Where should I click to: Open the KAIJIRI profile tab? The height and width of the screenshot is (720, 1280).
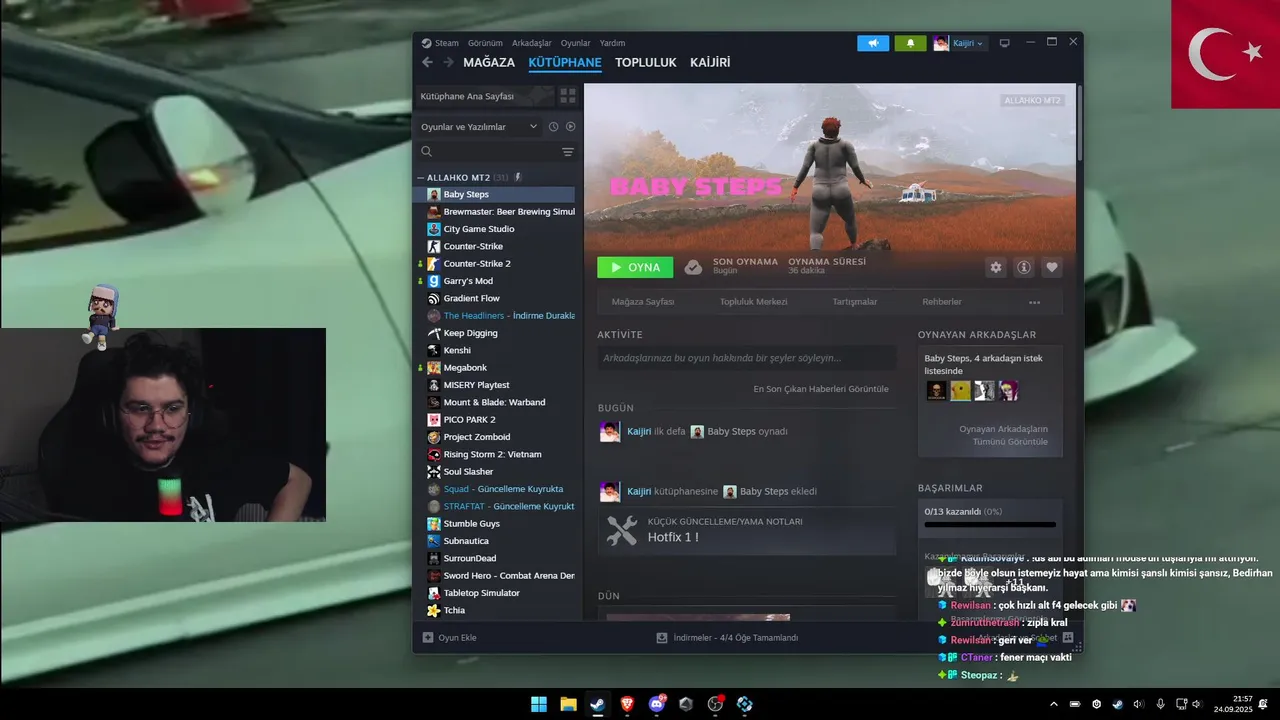click(710, 62)
